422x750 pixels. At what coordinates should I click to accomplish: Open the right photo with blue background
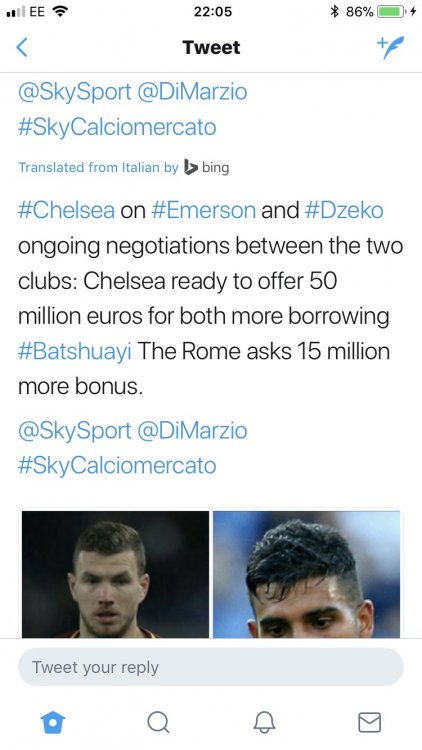tap(306, 574)
